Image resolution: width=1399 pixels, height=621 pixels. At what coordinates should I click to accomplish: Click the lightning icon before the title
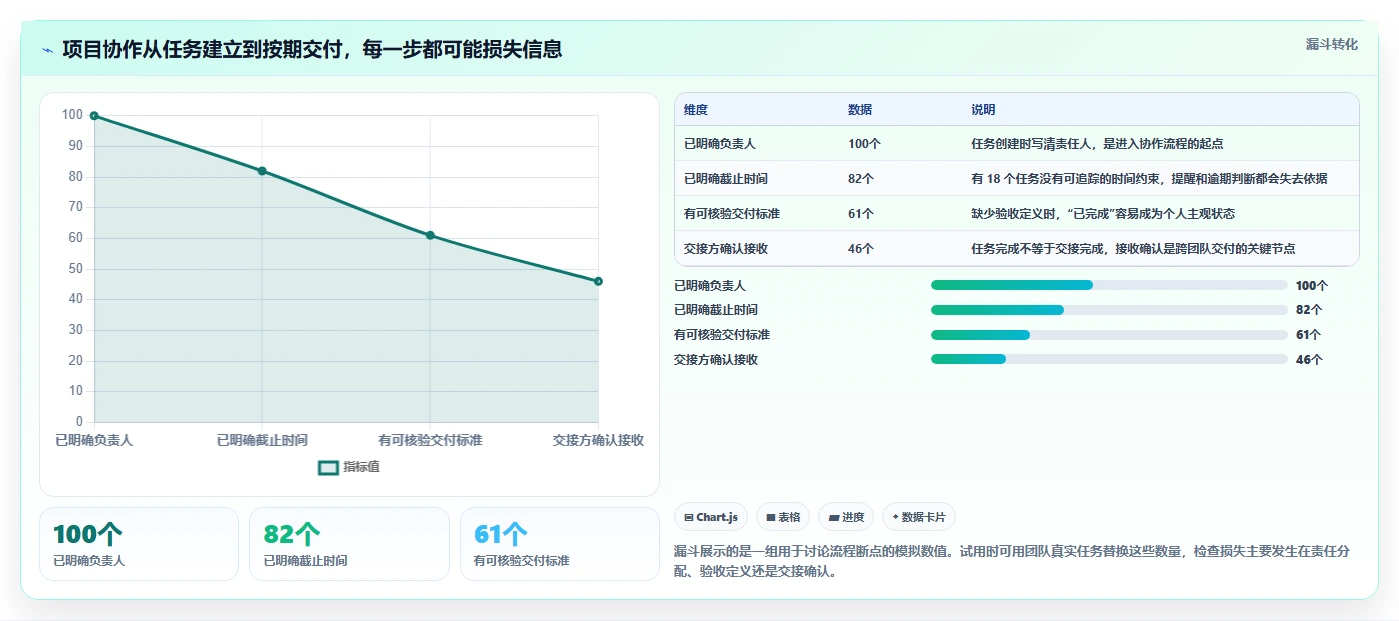[47, 50]
